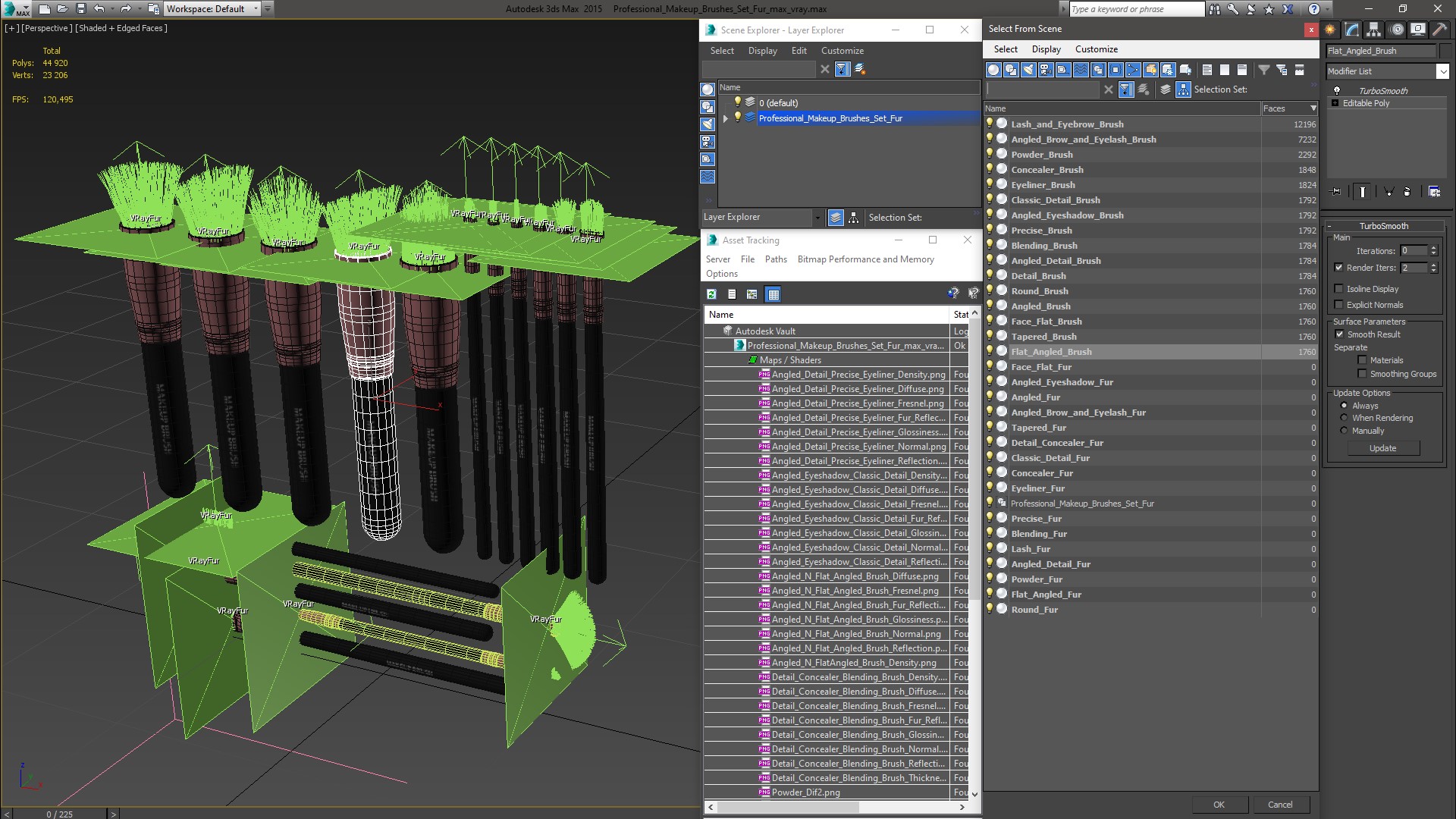Open the Utilities hammer panel tab

(1439, 30)
